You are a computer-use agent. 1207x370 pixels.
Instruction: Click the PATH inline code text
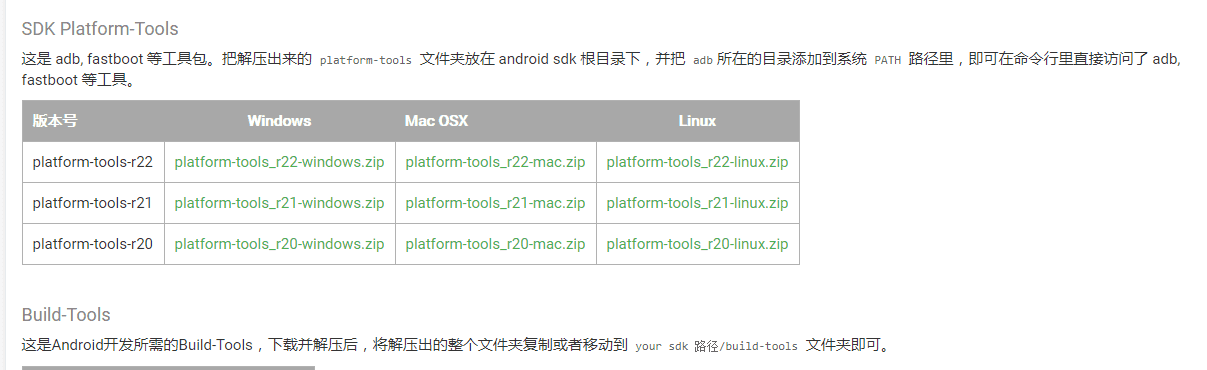(x=888, y=60)
